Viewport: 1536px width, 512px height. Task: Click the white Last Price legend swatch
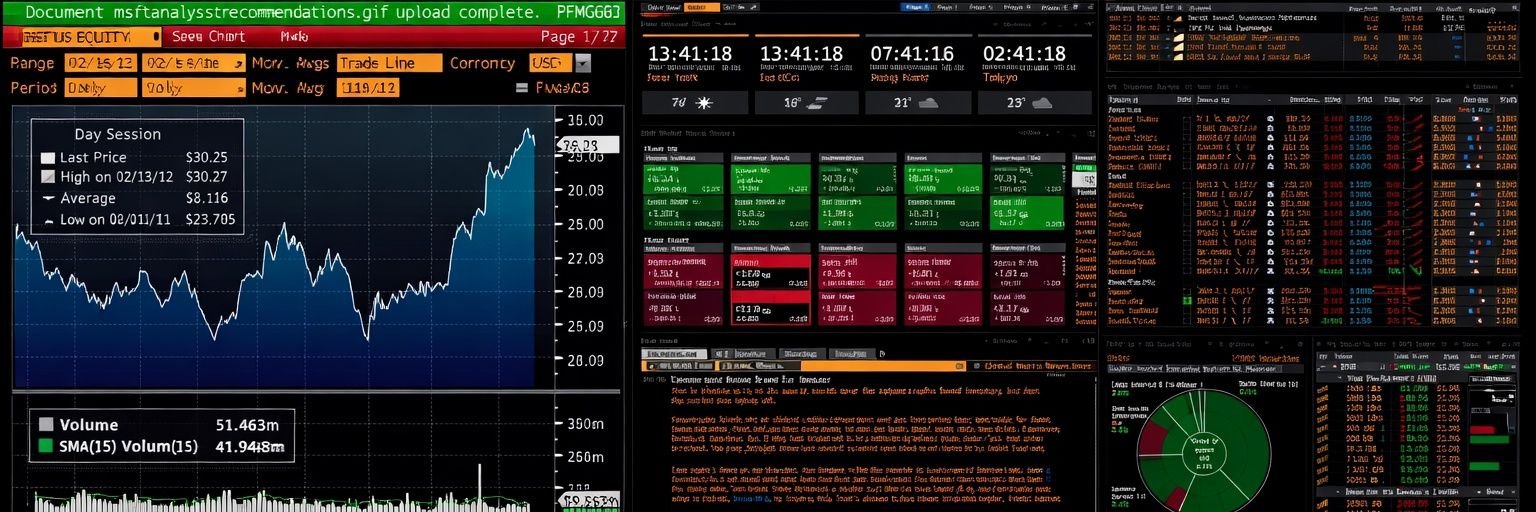pos(48,158)
